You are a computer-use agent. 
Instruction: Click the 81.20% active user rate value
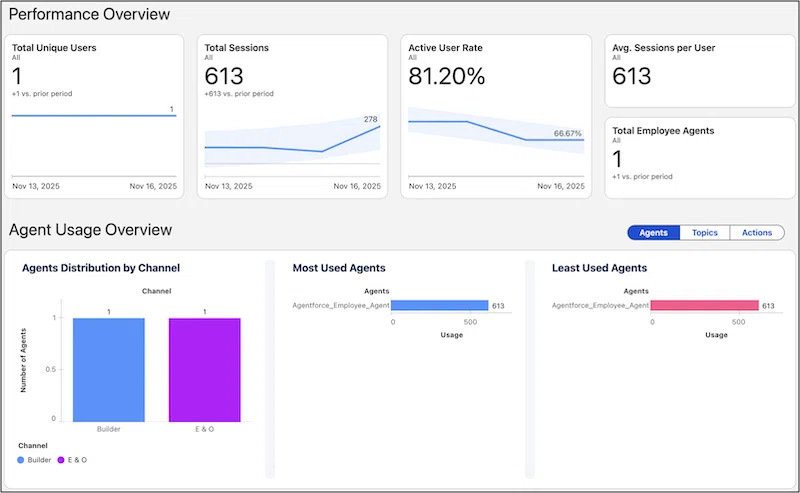point(446,76)
